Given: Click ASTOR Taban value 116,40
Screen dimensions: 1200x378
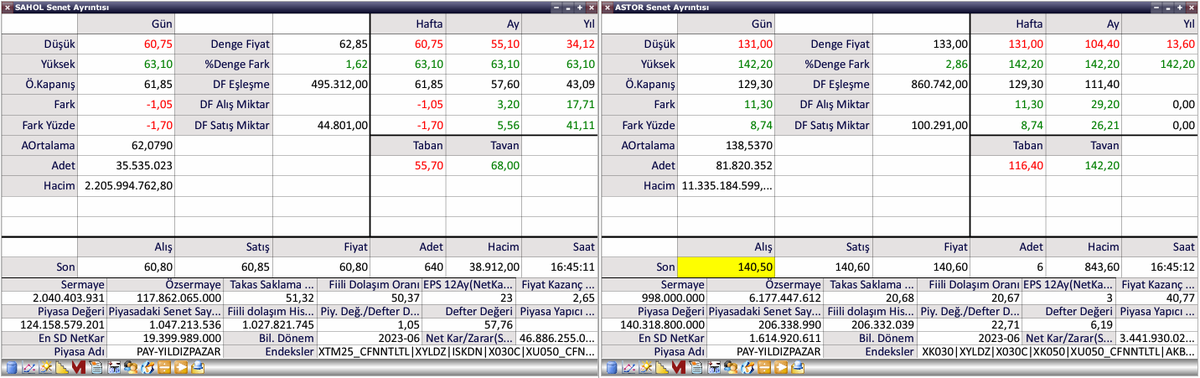Looking at the screenshot, I should pyautogui.click(x=1025, y=165).
